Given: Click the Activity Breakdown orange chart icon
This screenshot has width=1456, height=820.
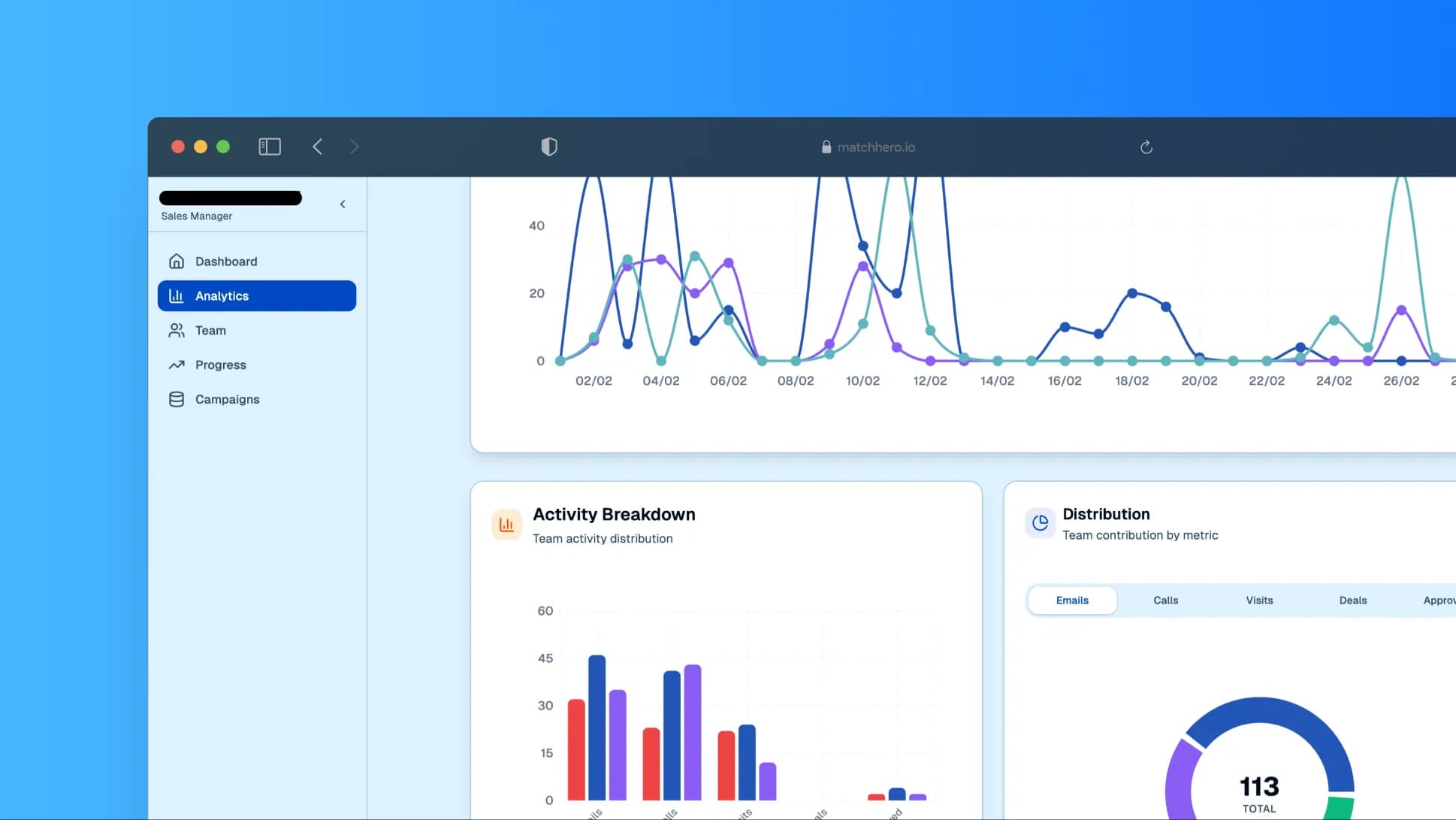Looking at the screenshot, I should [506, 525].
